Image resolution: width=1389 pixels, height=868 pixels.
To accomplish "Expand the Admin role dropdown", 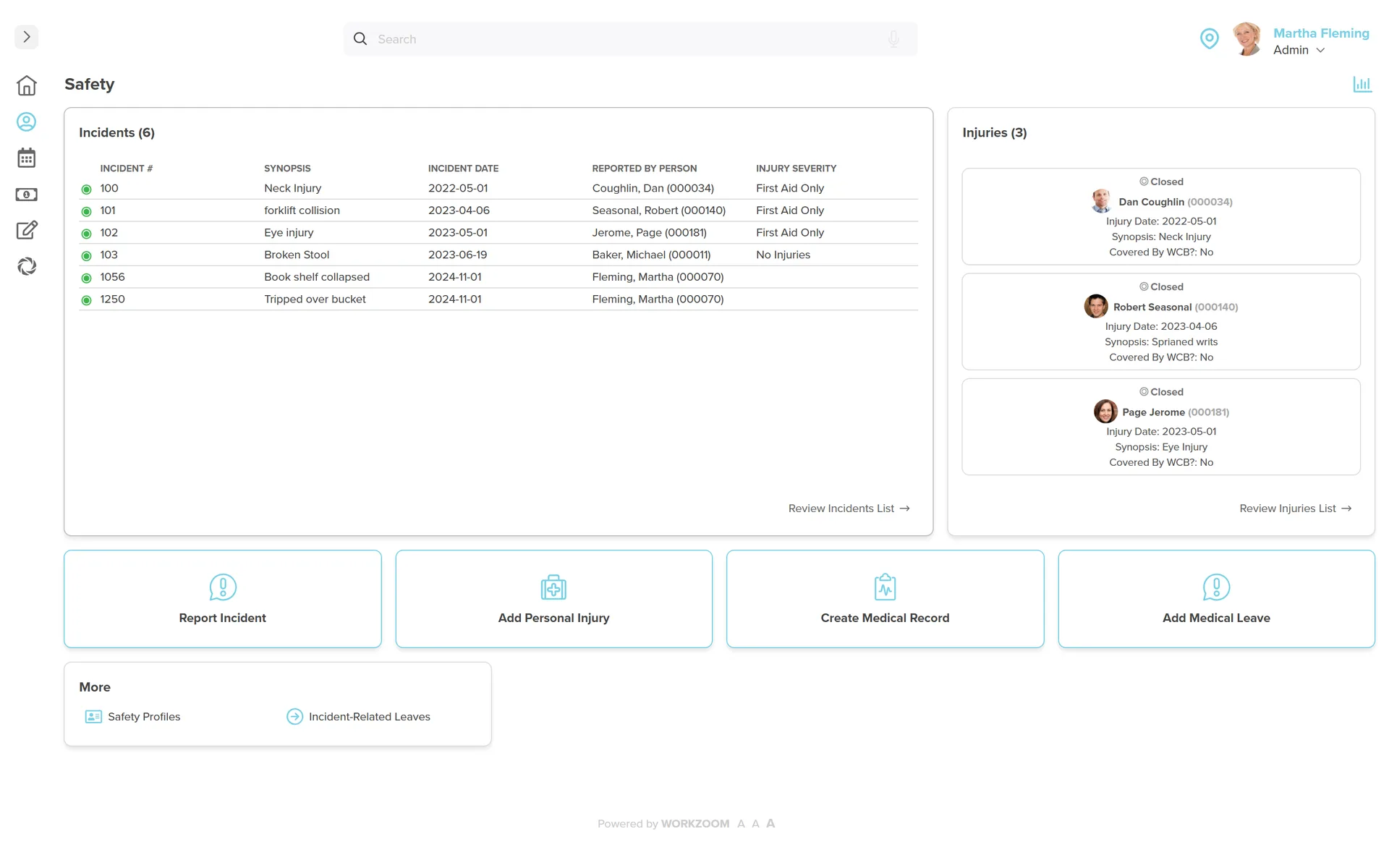I will (x=1299, y=50).
